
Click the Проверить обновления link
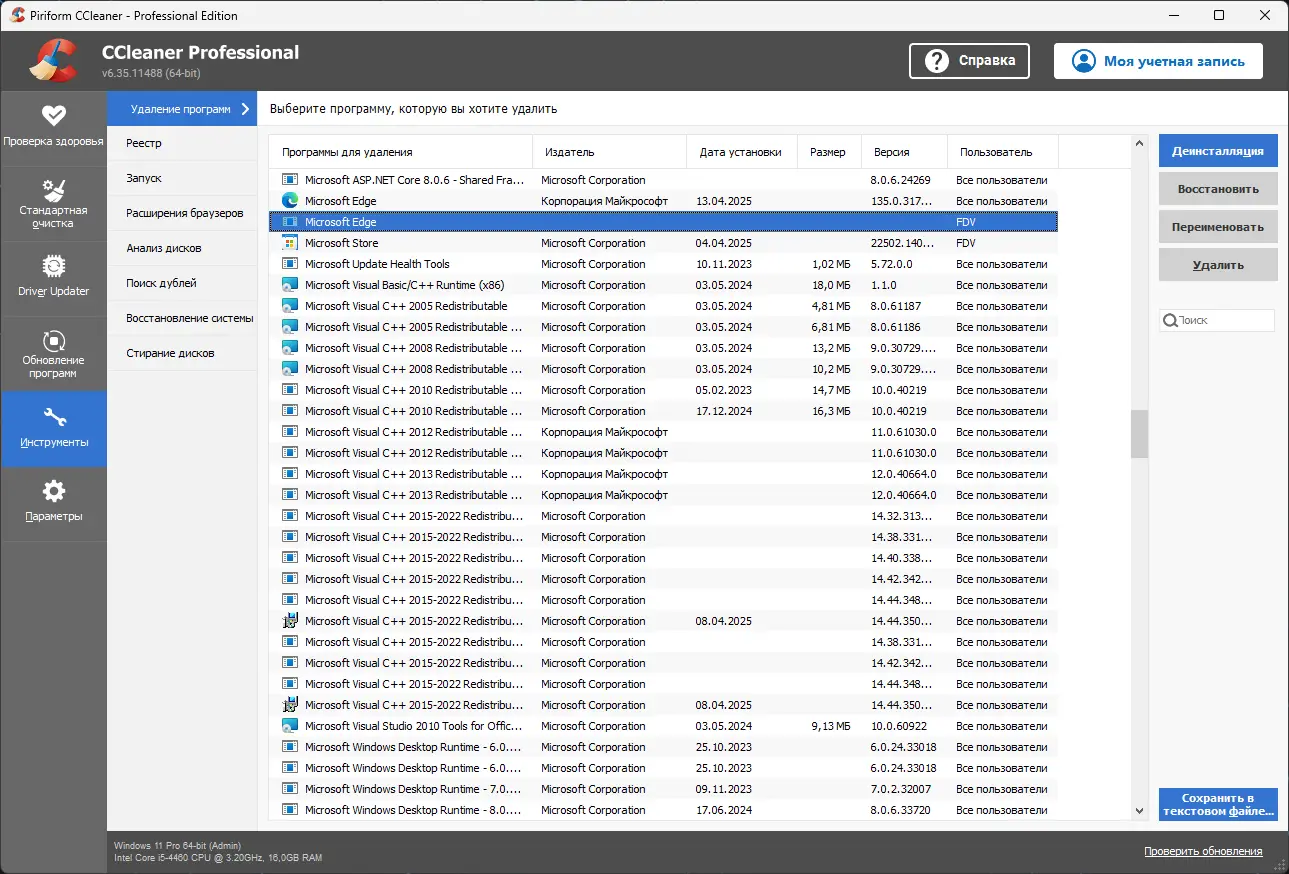coord(1203,851)
